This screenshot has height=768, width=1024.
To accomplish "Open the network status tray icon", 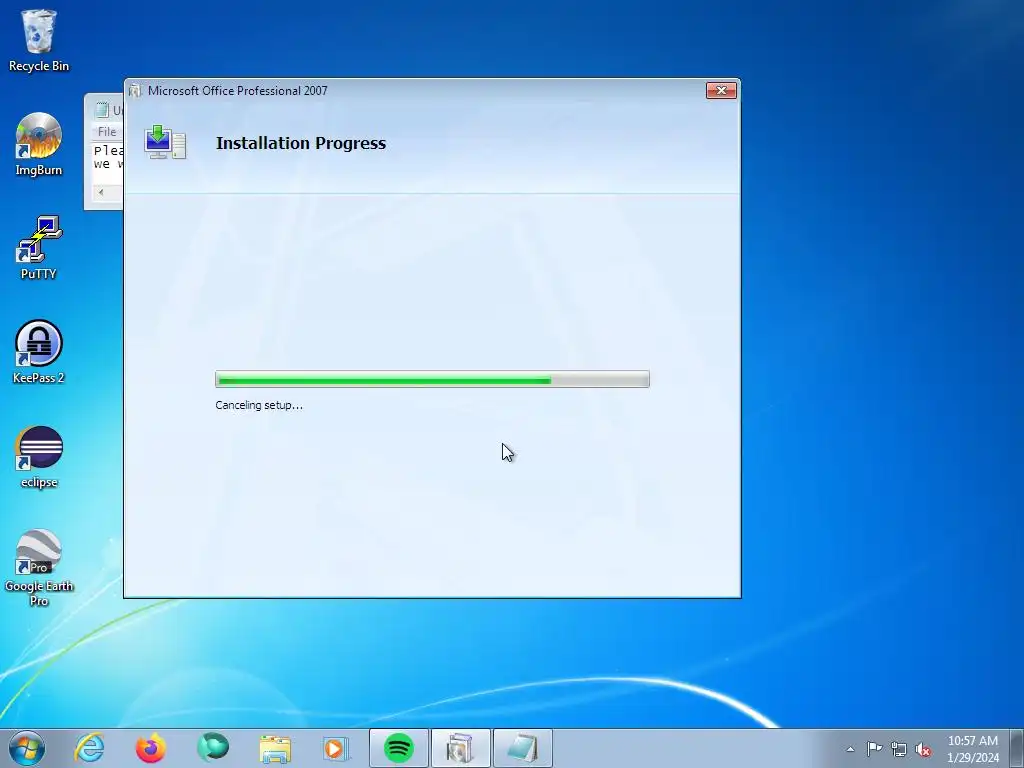I will 899,749.
